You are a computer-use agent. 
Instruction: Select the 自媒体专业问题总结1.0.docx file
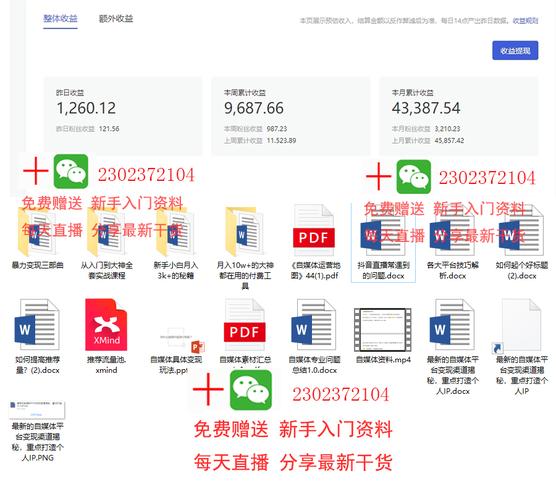(x=314, y=335)
